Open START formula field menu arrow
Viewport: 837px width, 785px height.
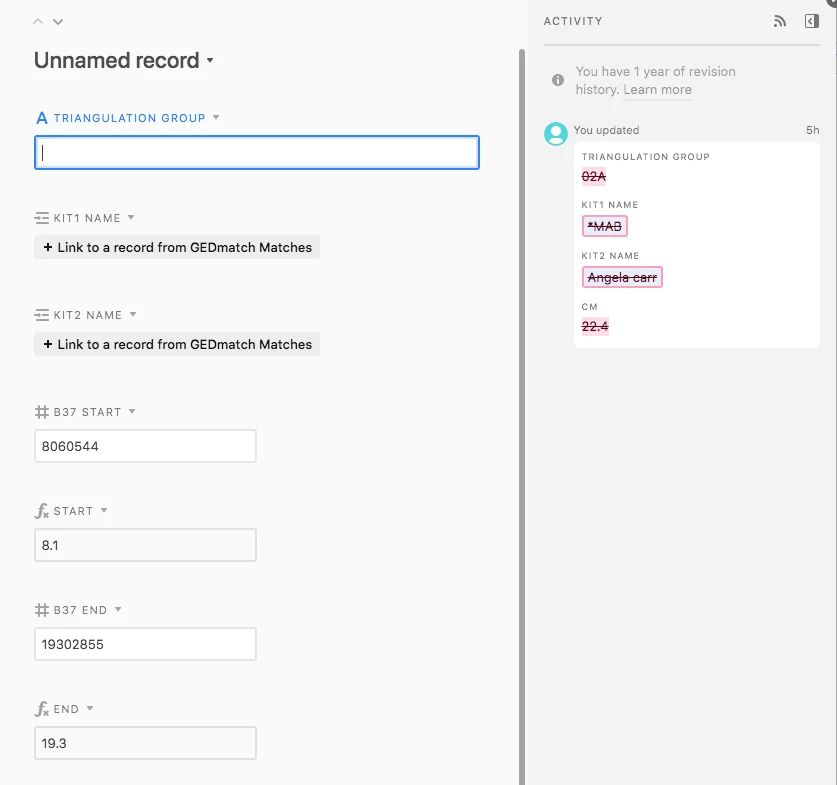click(x=104, y=510)
